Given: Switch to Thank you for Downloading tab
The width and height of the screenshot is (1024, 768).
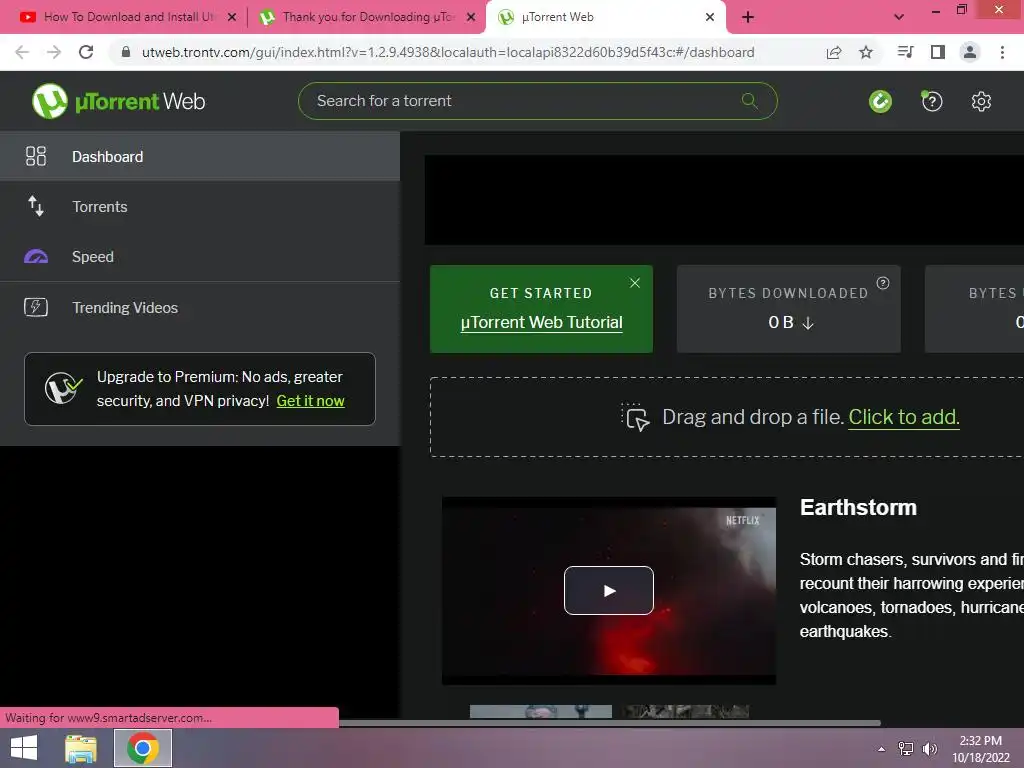Looking at the screenshot, I should point(366,17).
